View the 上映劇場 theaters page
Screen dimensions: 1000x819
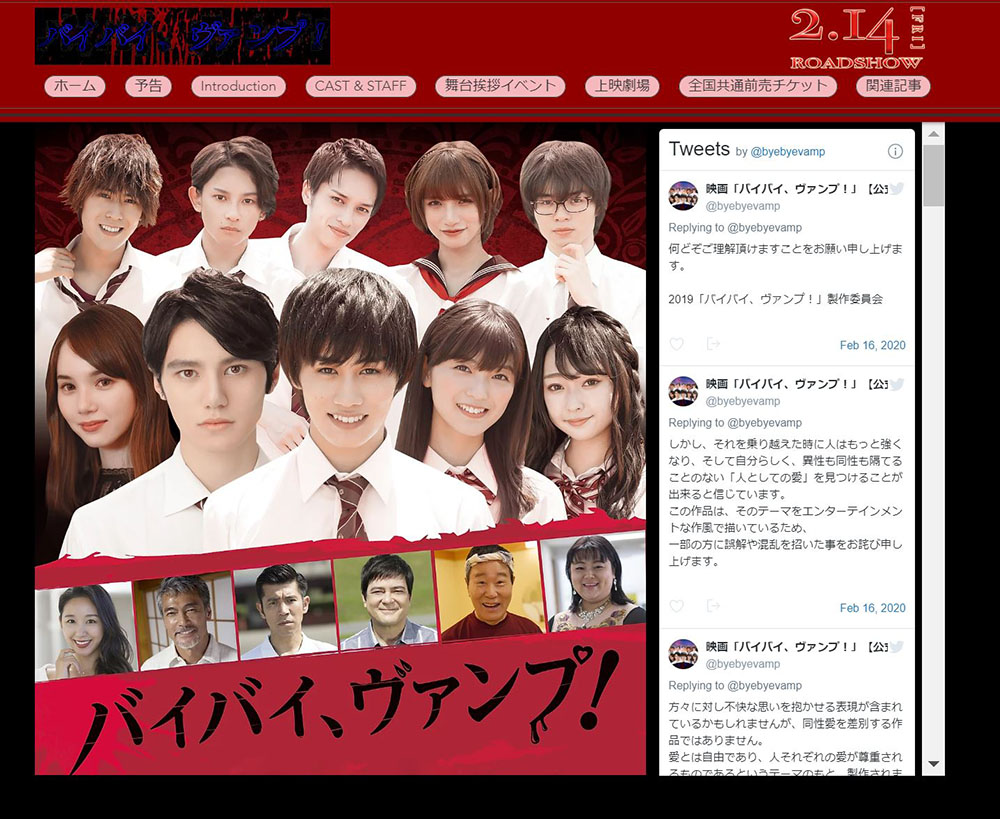click(x=622, y=86)
